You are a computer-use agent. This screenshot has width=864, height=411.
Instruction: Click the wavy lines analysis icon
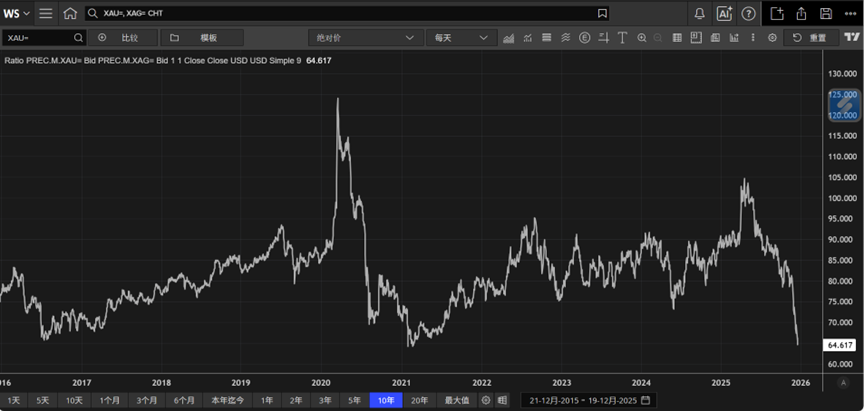tap(565, 38)
